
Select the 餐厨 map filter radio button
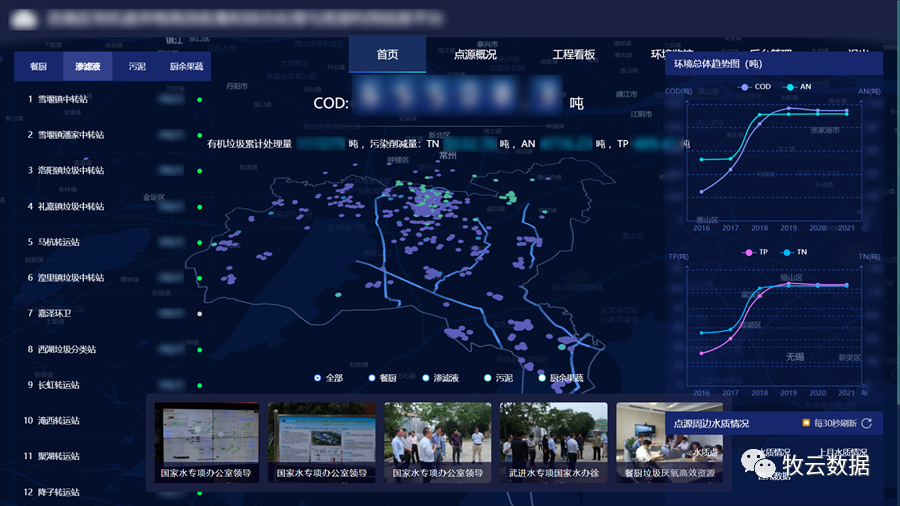pyautogui.click(x=372, y=378)
